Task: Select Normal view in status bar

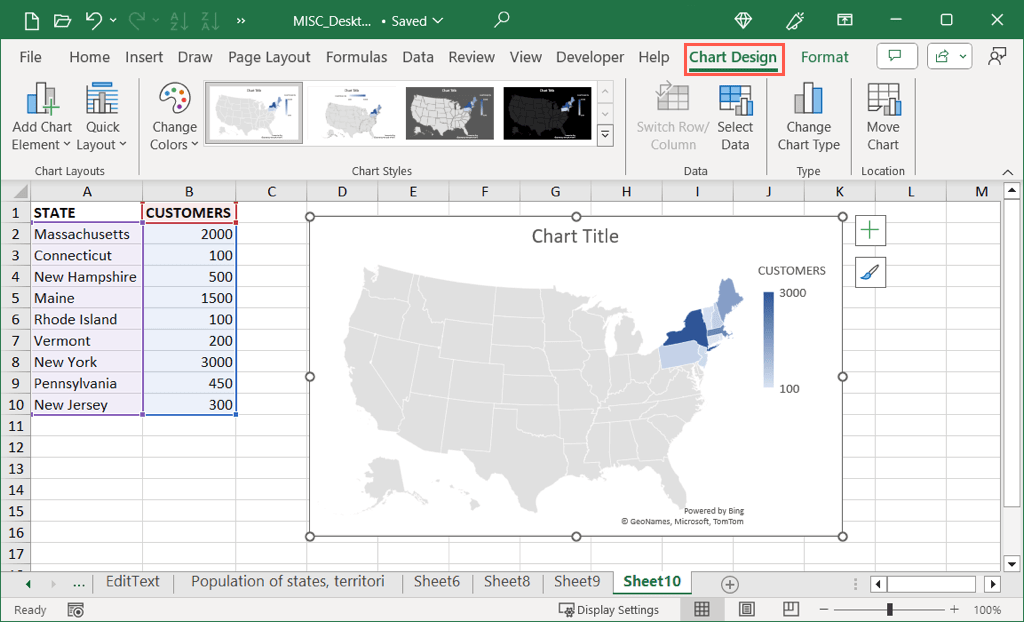Action: click(x=702, y=609)
